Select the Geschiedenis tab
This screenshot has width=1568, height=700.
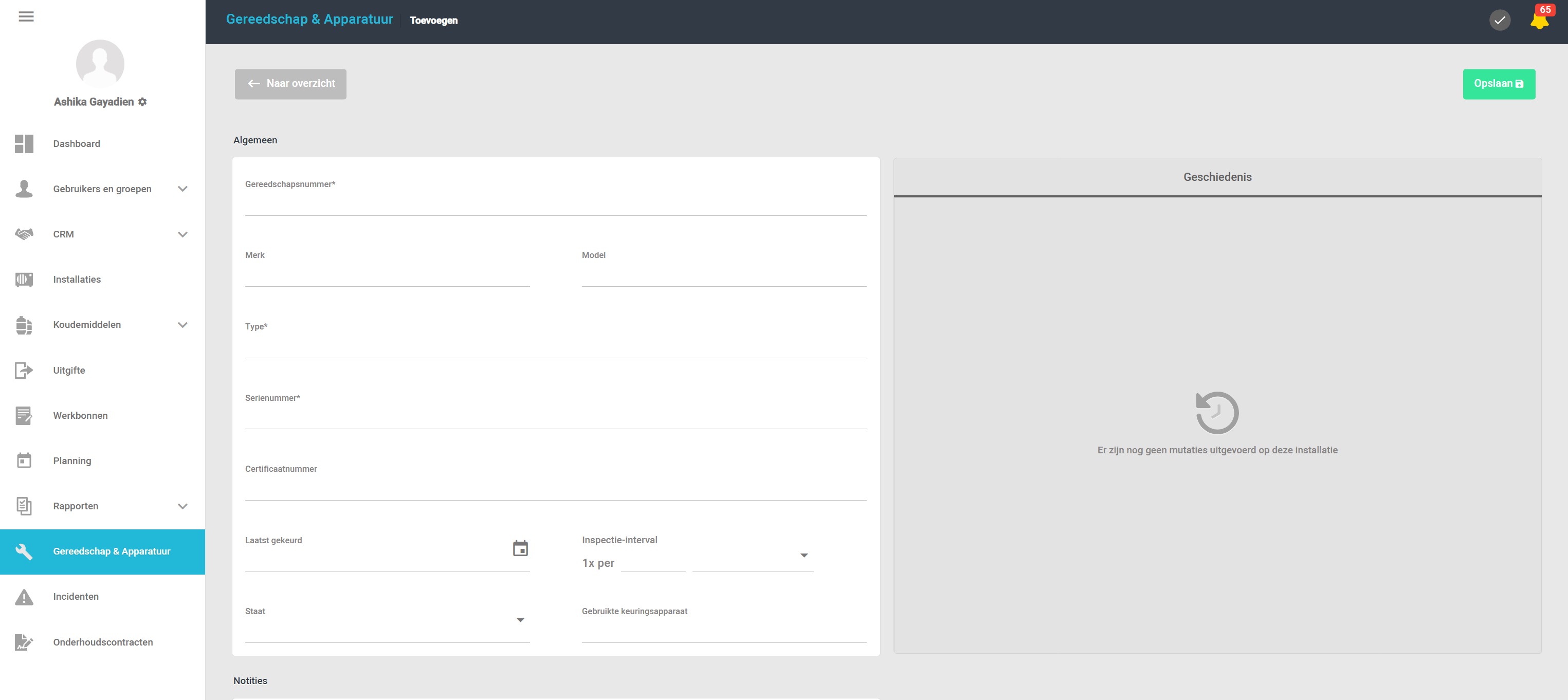point(1217,177)
